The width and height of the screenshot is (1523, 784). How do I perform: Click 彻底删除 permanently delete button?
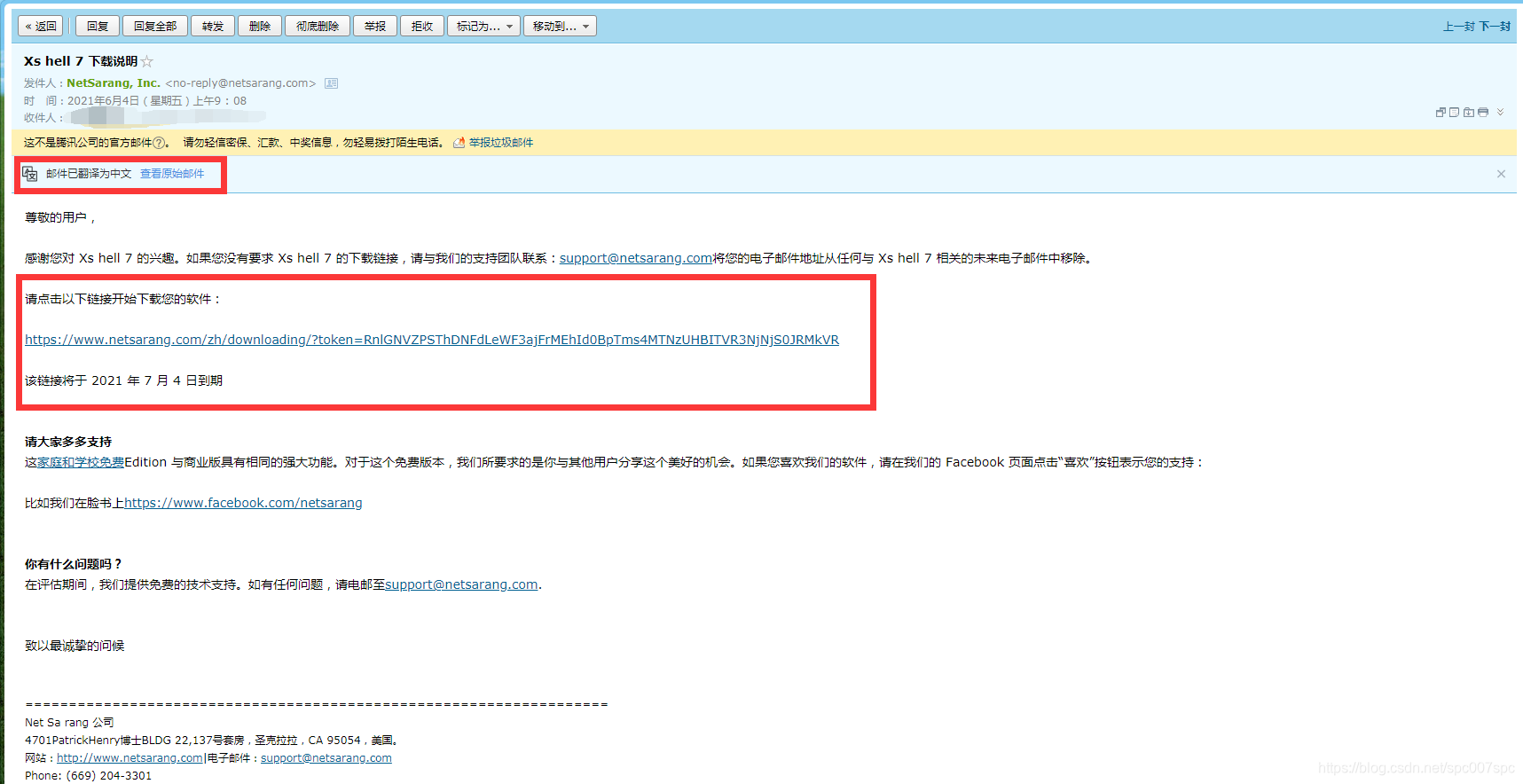[x=318, y=26]
